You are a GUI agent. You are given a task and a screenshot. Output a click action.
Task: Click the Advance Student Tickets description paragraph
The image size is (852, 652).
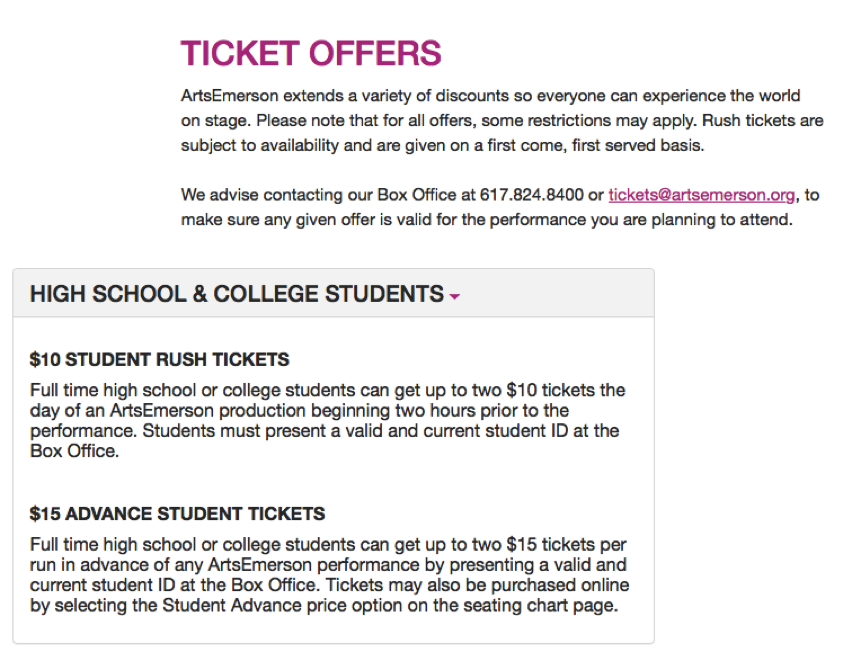(x=329, y=575)
